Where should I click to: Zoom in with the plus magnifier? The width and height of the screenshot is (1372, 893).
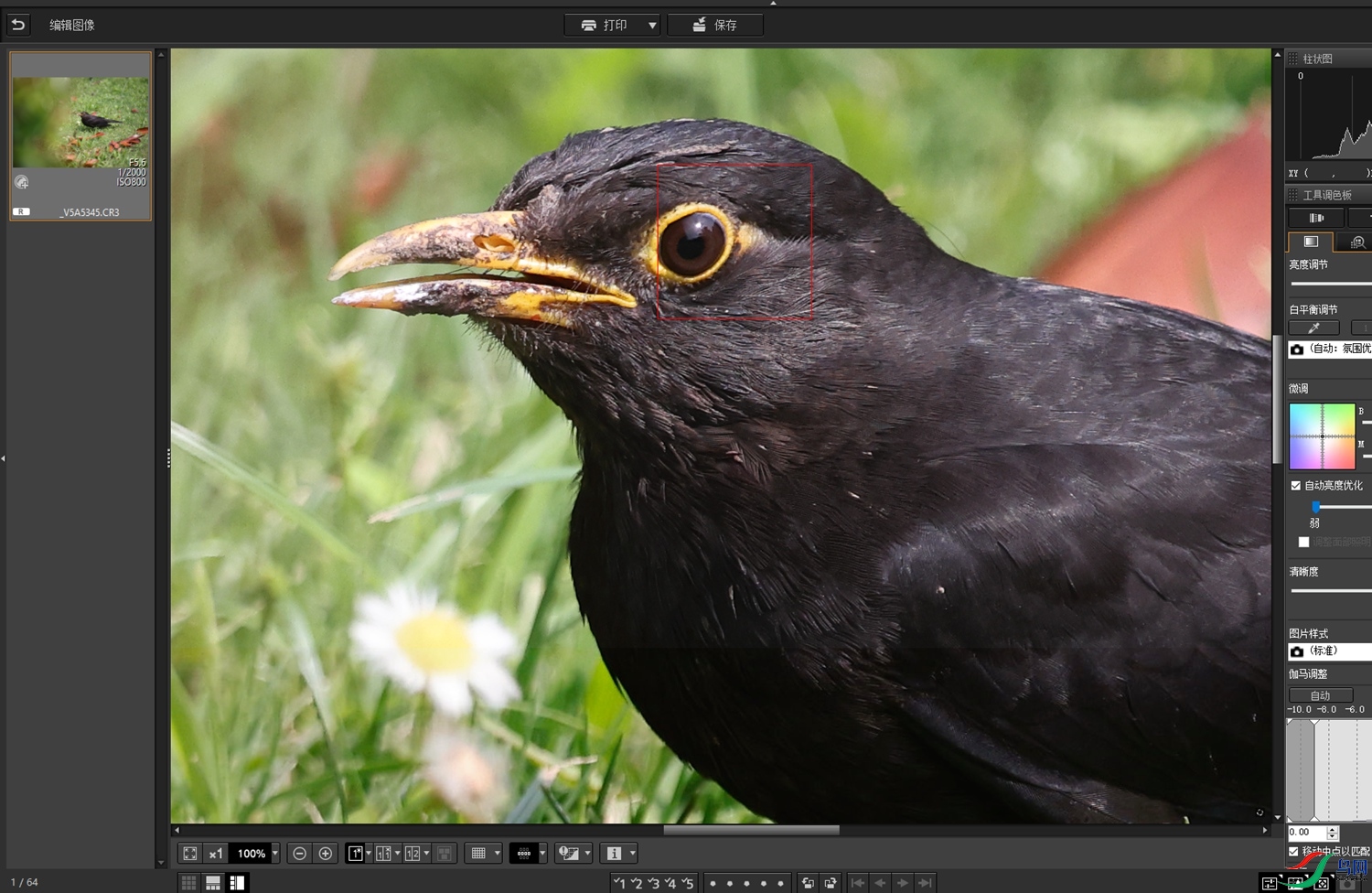[326, 854]
